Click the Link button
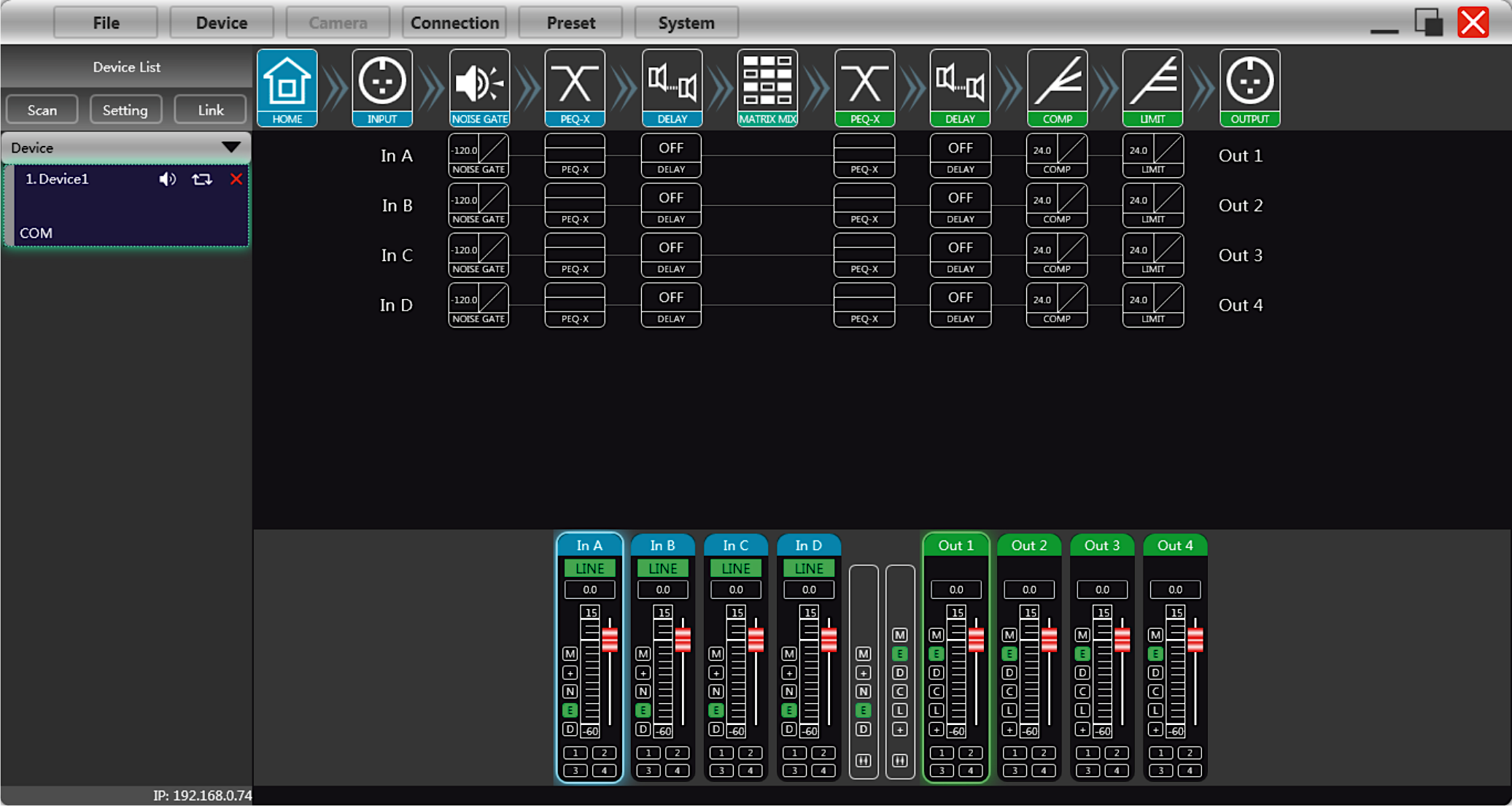1512x806 pixels. 210,110
